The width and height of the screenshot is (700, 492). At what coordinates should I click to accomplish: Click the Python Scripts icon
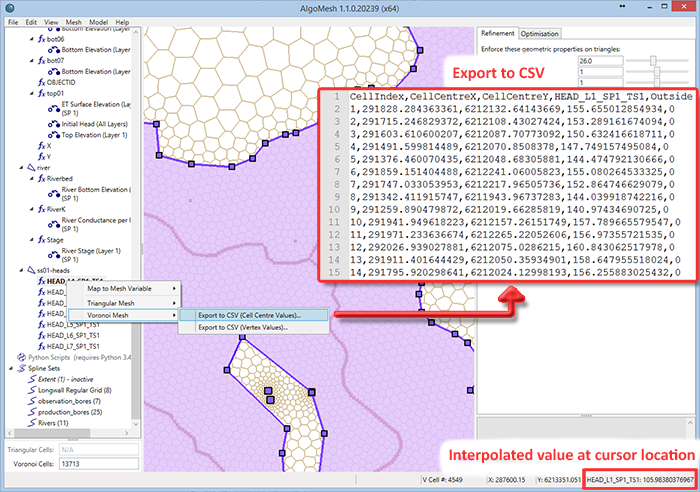[21, 357]
